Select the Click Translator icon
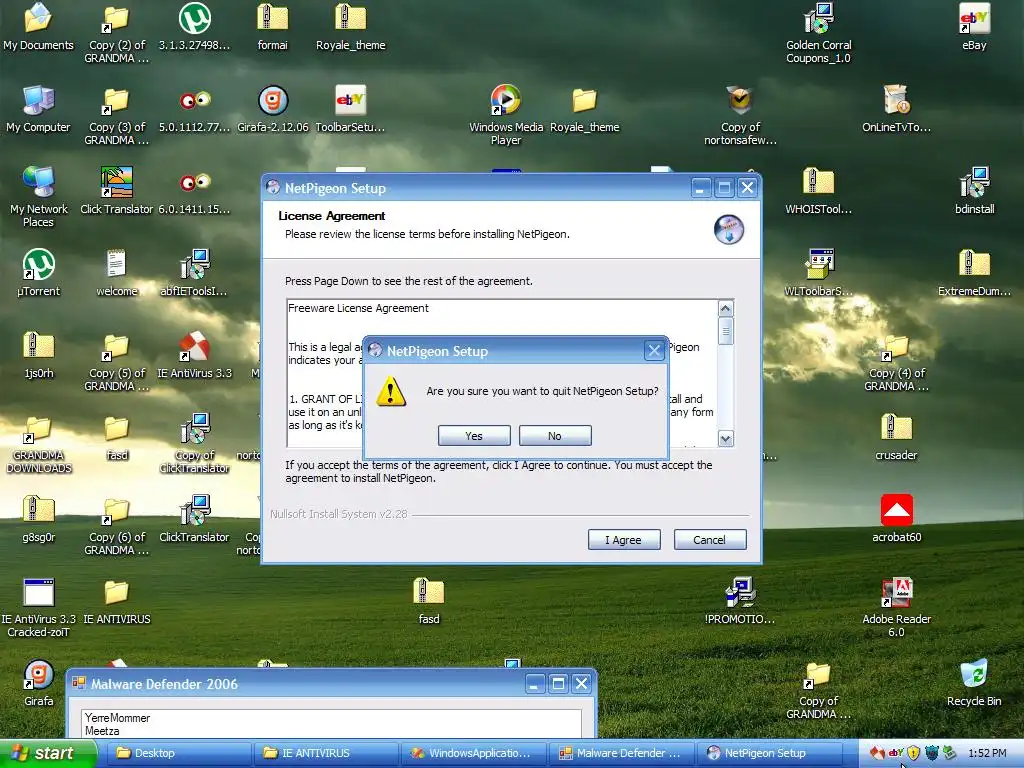The image size is (1024, 768). [116, 191]
